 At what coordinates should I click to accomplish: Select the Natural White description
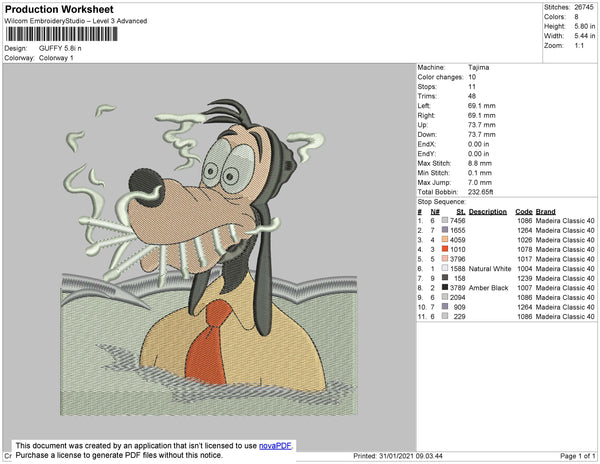[x=490, y=269]
